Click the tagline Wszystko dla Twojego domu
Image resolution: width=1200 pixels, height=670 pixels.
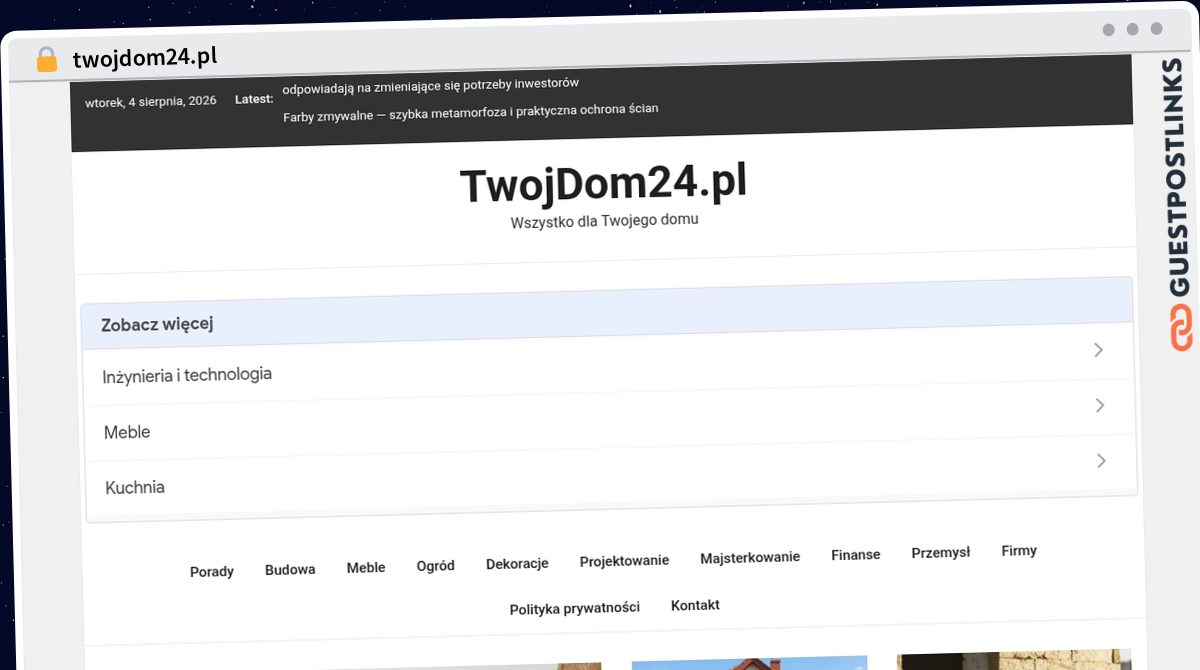pos(605,220)
